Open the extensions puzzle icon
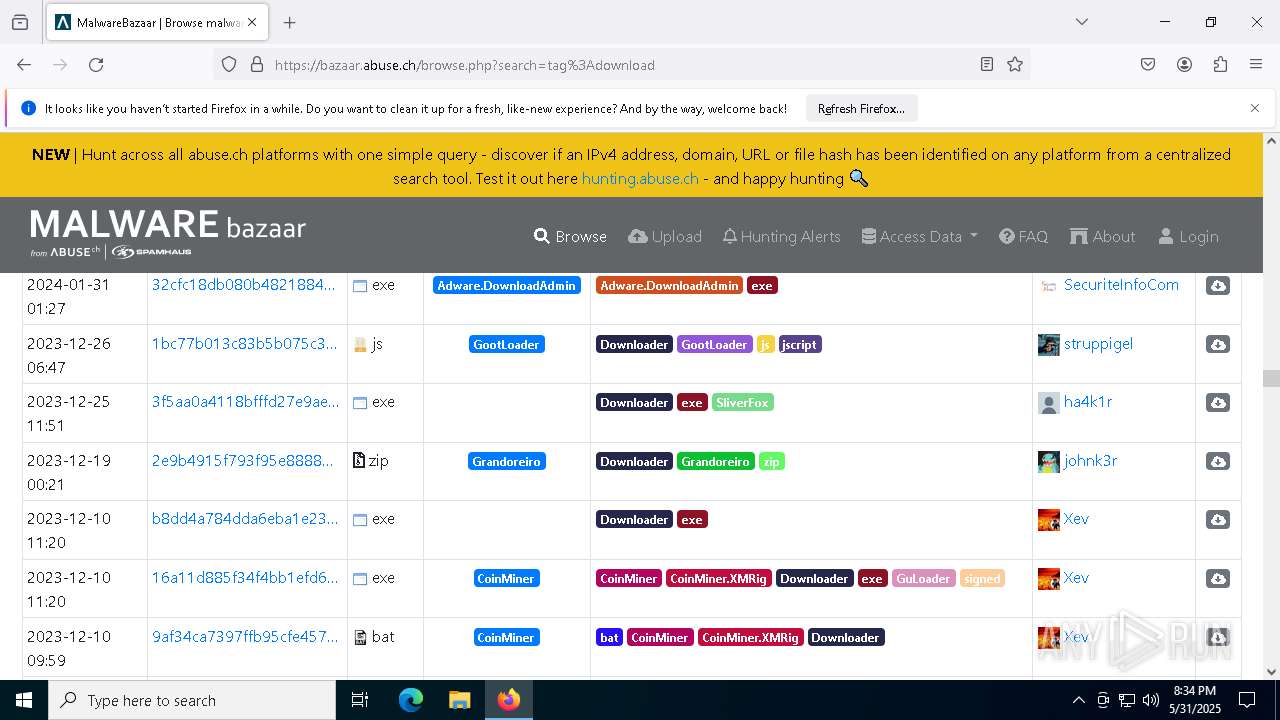 [x=1220, y=65]
